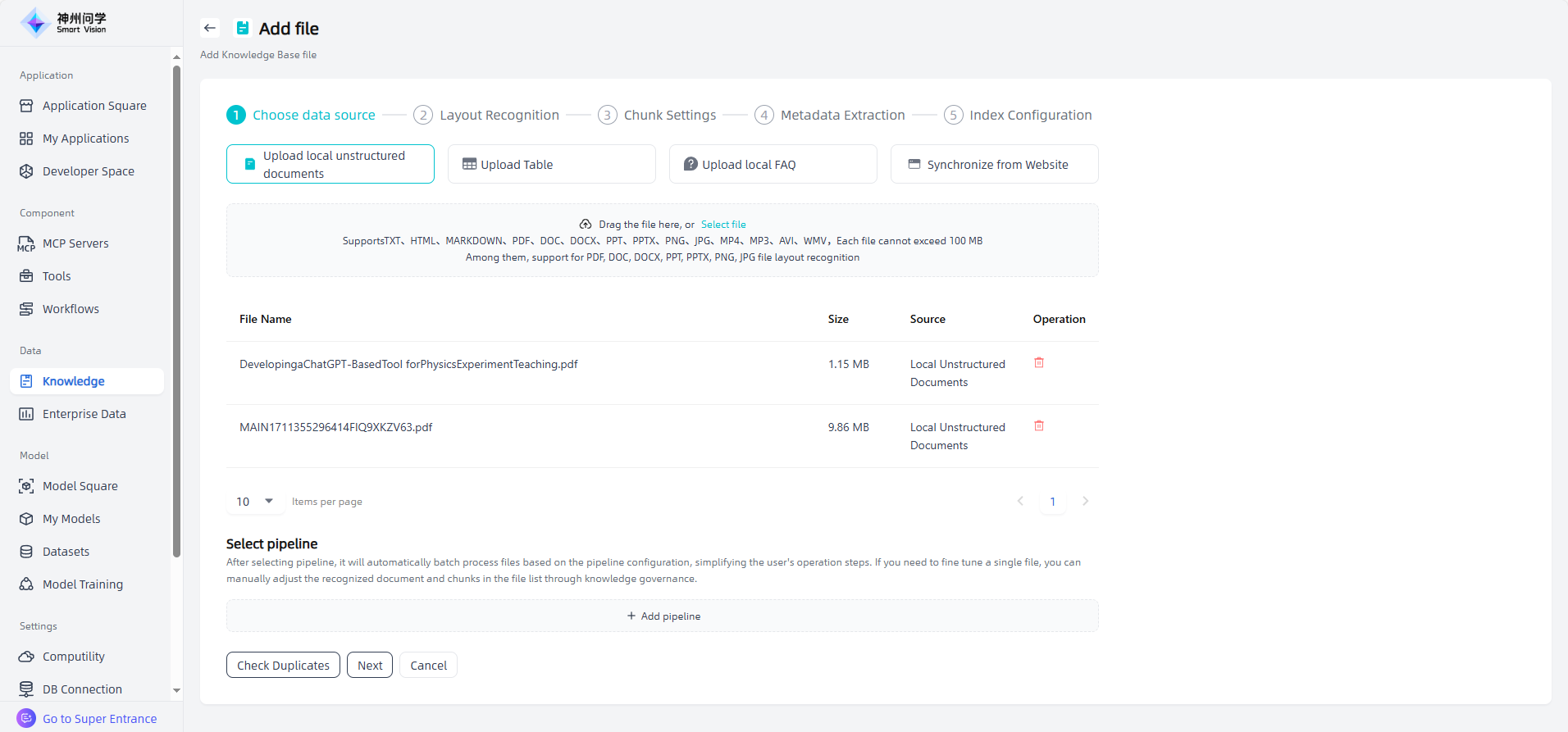Choose the Upload Table data source
Viewport: 1568px width, 732px height.
click(551, 165)
